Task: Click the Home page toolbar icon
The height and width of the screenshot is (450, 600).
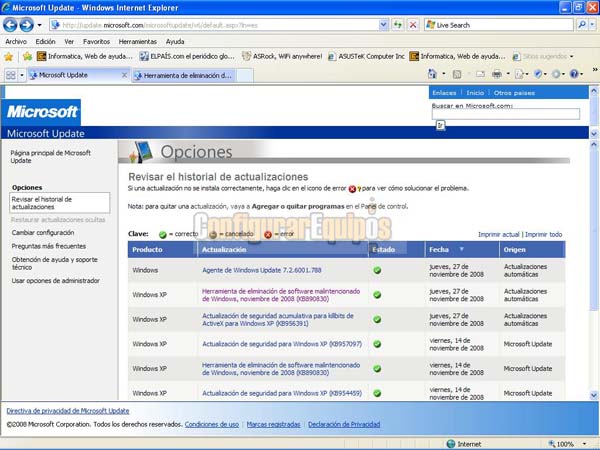Action: 432,74
